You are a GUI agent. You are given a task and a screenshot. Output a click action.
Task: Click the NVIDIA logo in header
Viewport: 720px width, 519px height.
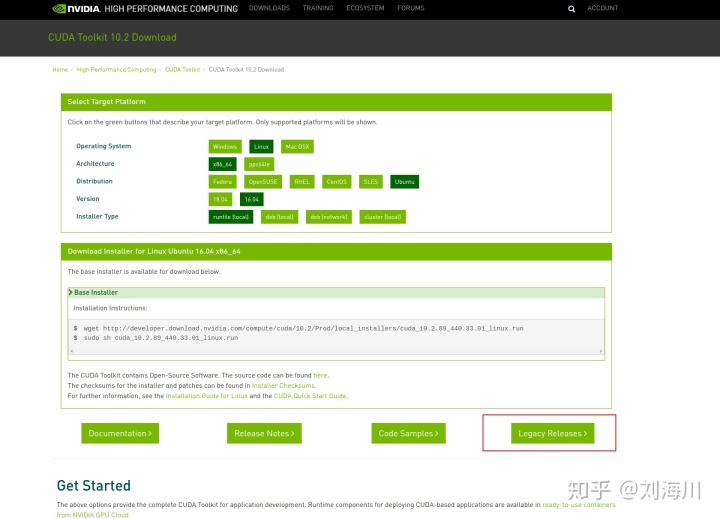click(x=76, y=8)
